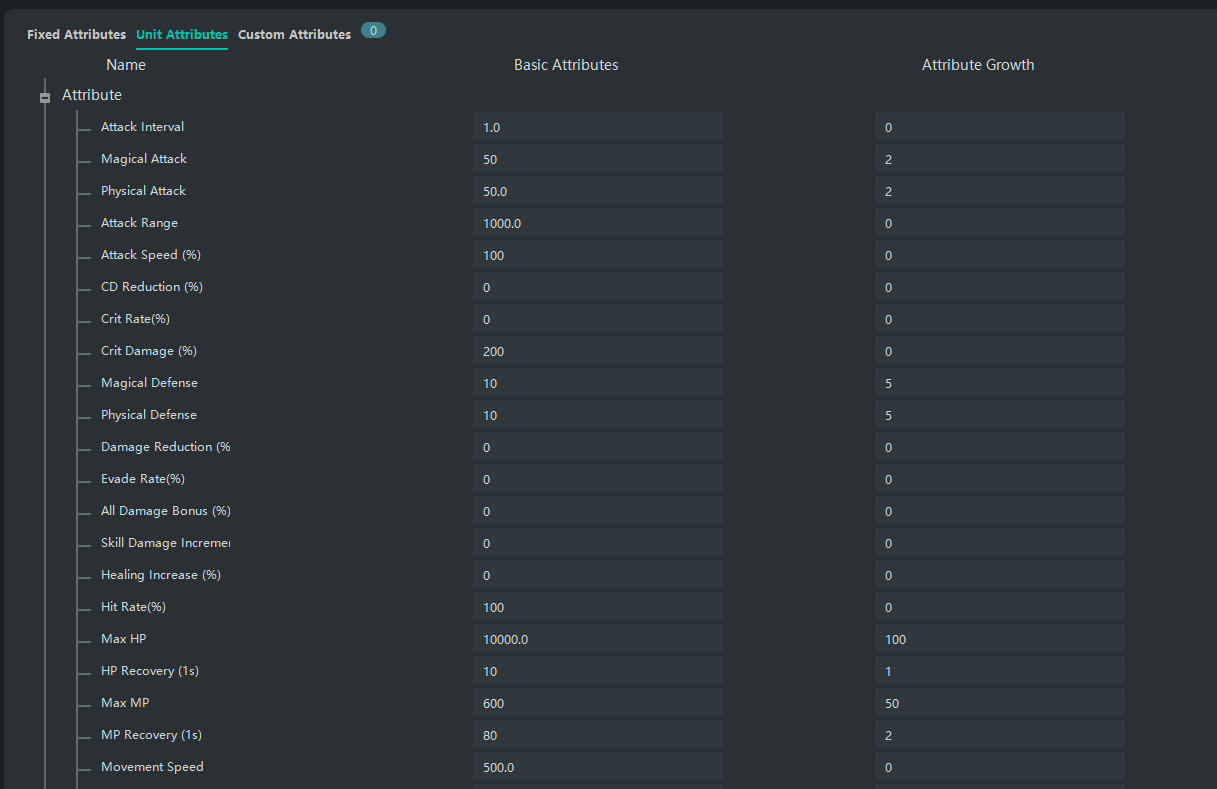Image resolution: width=1217 pixels, height=789 pixels.
Task: Select the Evade Rate(%) tree item
Action: pyautogui.click(x=143, y=479)
